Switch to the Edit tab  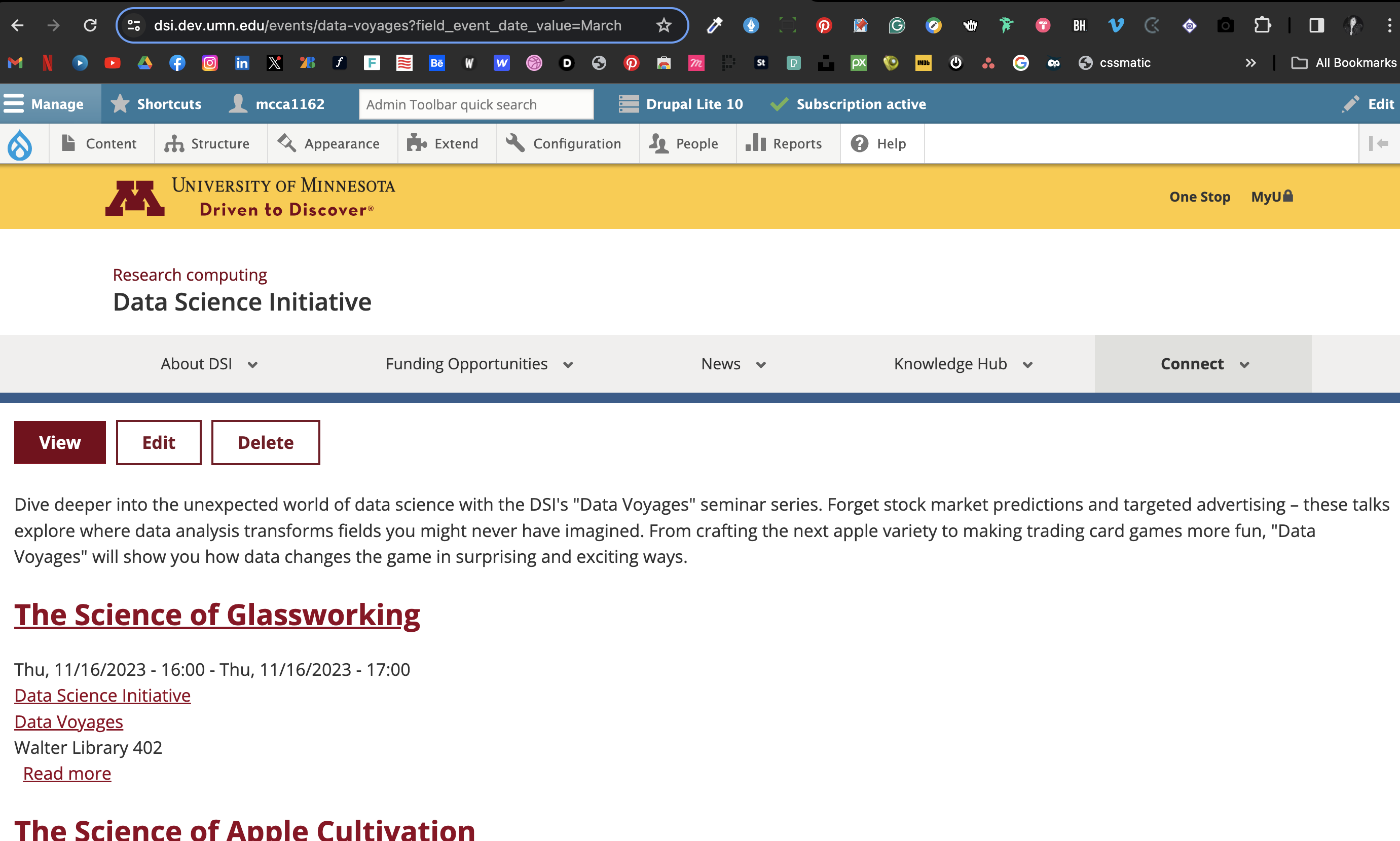click(158, 443)
